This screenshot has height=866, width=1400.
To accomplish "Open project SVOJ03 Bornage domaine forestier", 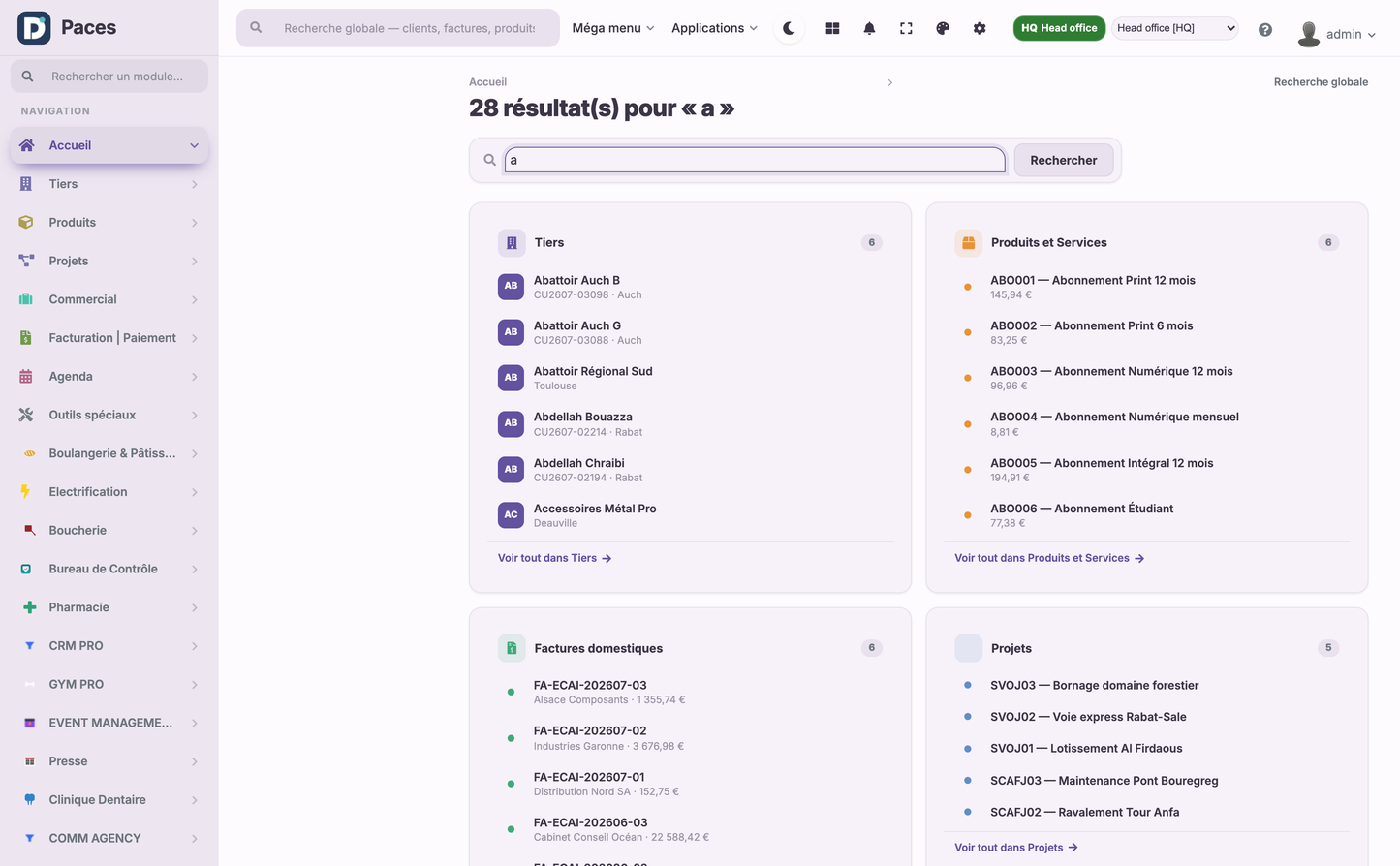I will pos(1147,685).
